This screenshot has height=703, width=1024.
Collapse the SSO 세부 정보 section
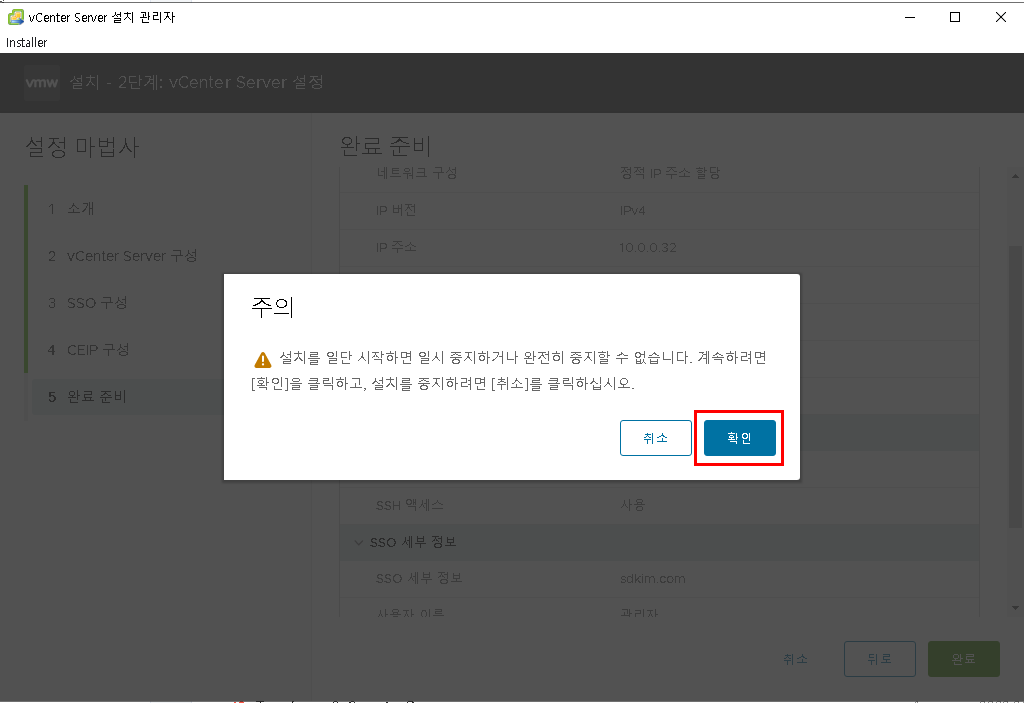(x=359, y=542)
